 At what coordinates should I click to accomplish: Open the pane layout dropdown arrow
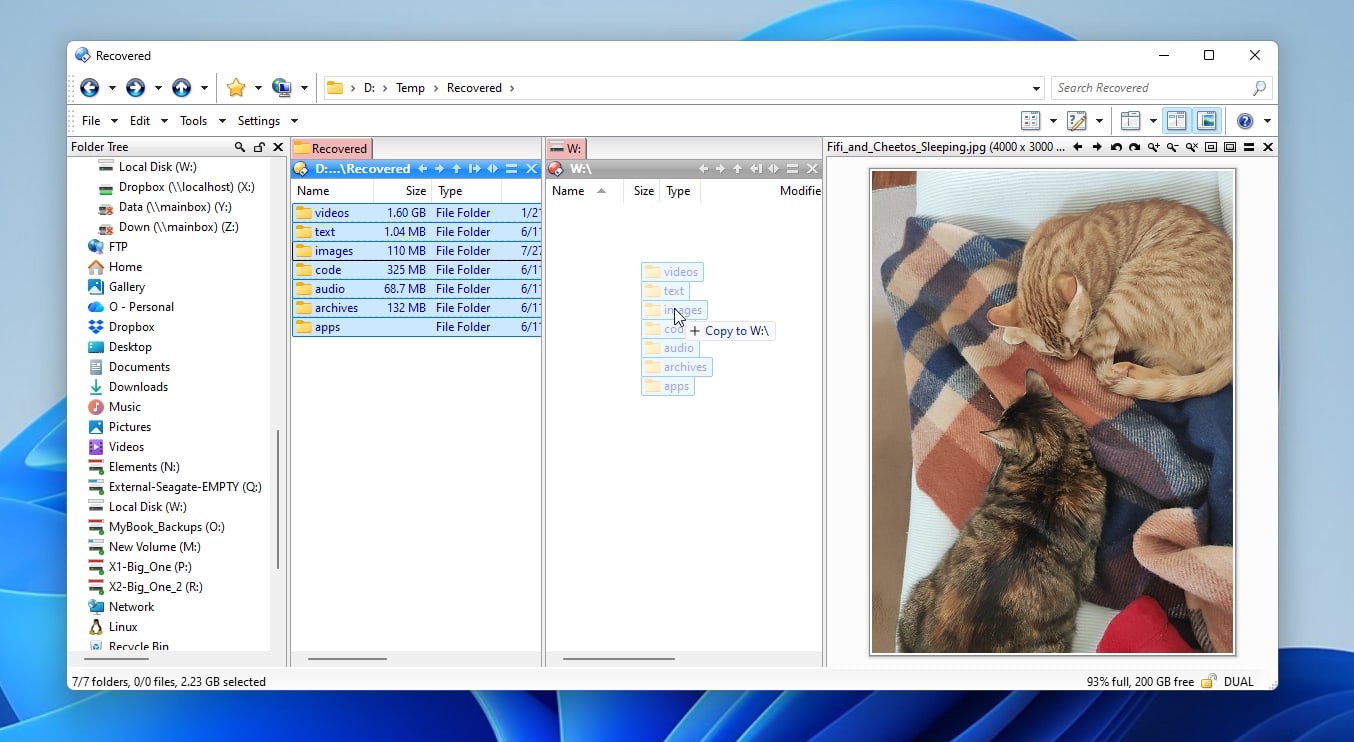(1153, 121)
